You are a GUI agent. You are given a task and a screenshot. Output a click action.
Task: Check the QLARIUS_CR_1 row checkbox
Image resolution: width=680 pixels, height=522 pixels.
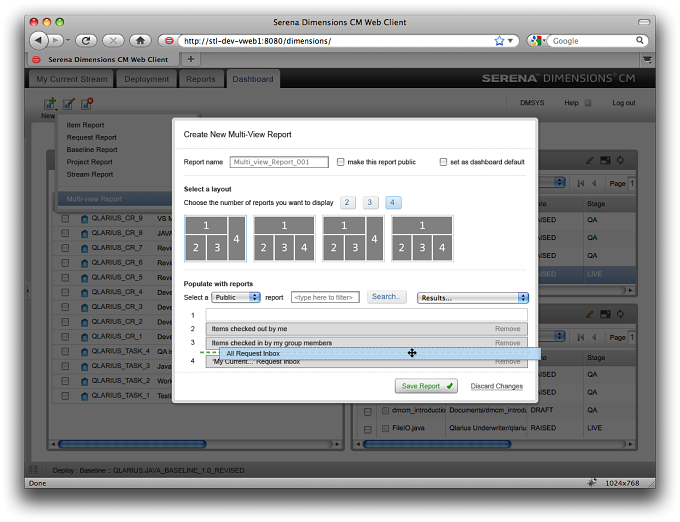65,336
